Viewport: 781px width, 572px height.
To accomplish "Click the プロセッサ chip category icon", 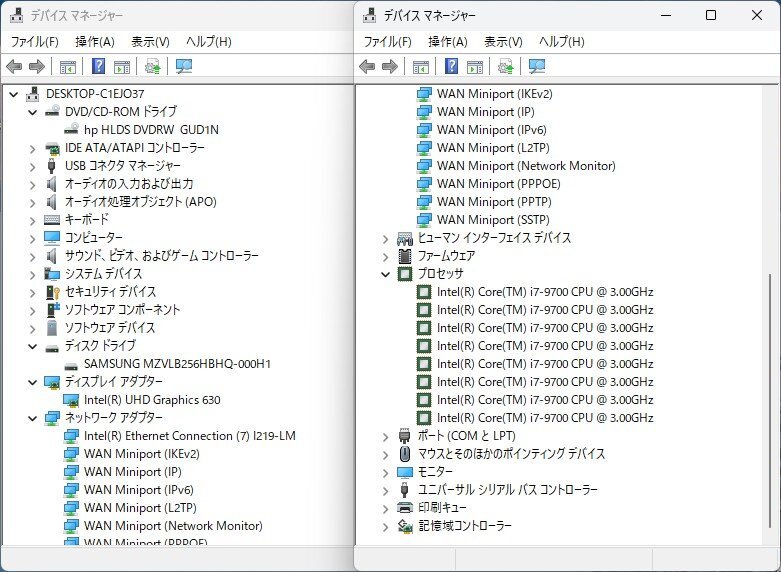I will [x=405, y=274].
